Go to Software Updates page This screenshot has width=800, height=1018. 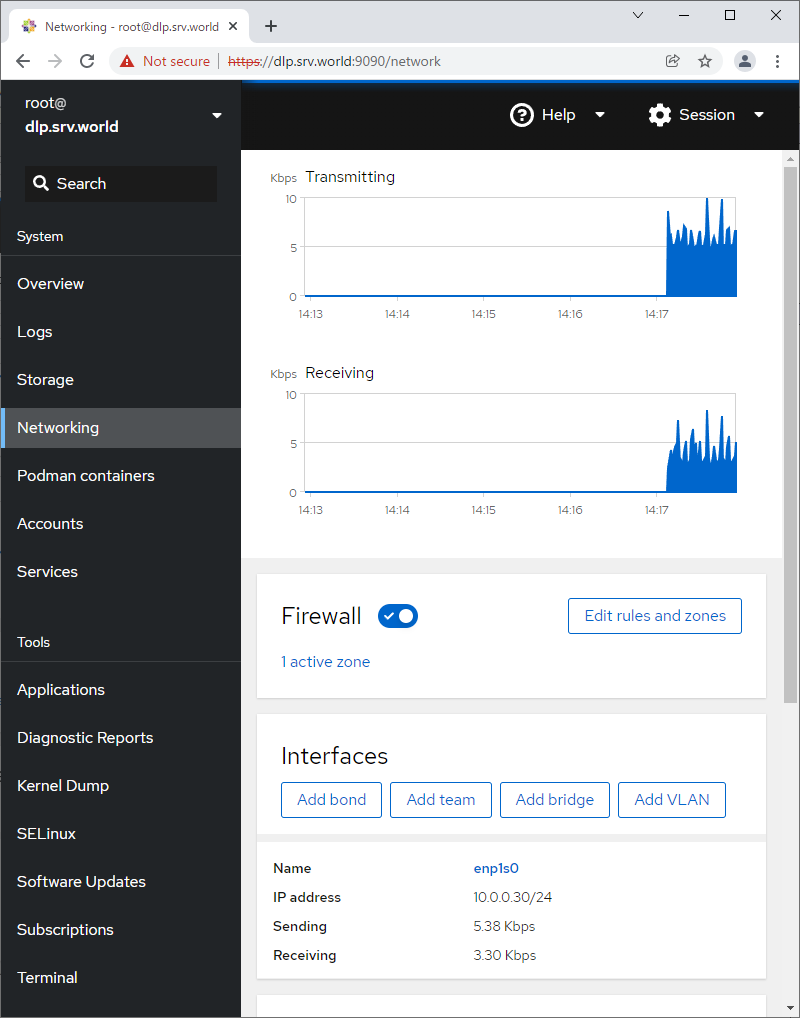click(x=81, y=882)
